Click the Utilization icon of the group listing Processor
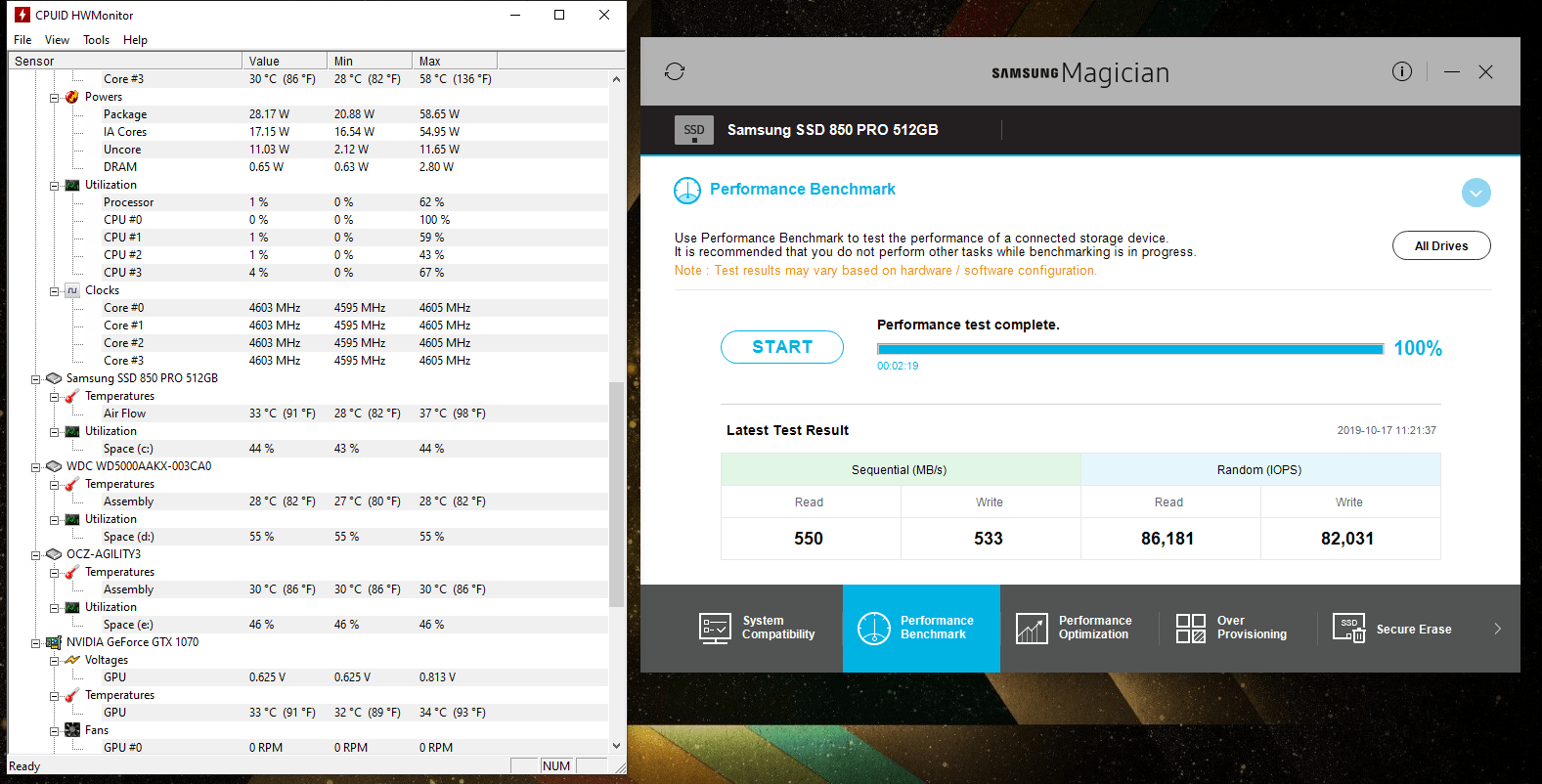 point(72,185)
